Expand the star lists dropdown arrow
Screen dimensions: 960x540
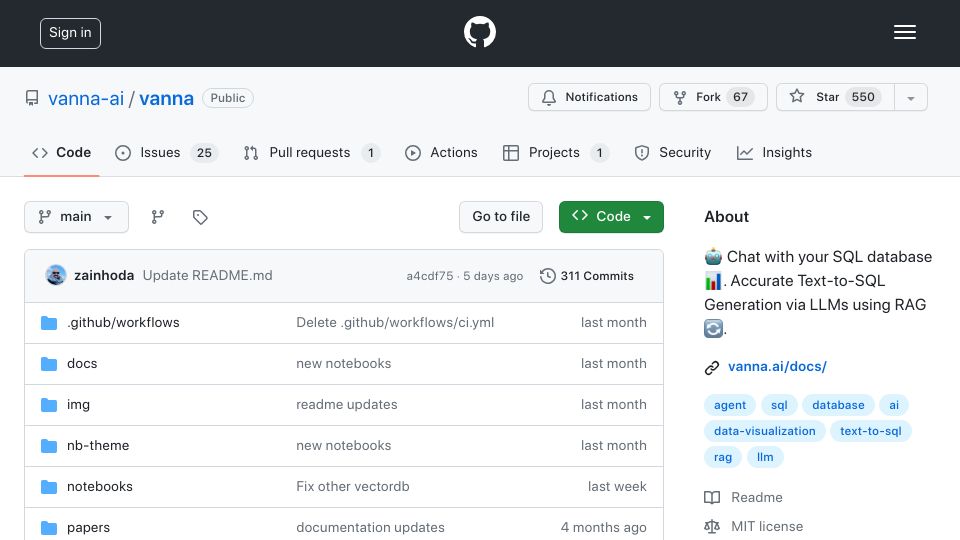pyautogui.click(x=911, y=98)
